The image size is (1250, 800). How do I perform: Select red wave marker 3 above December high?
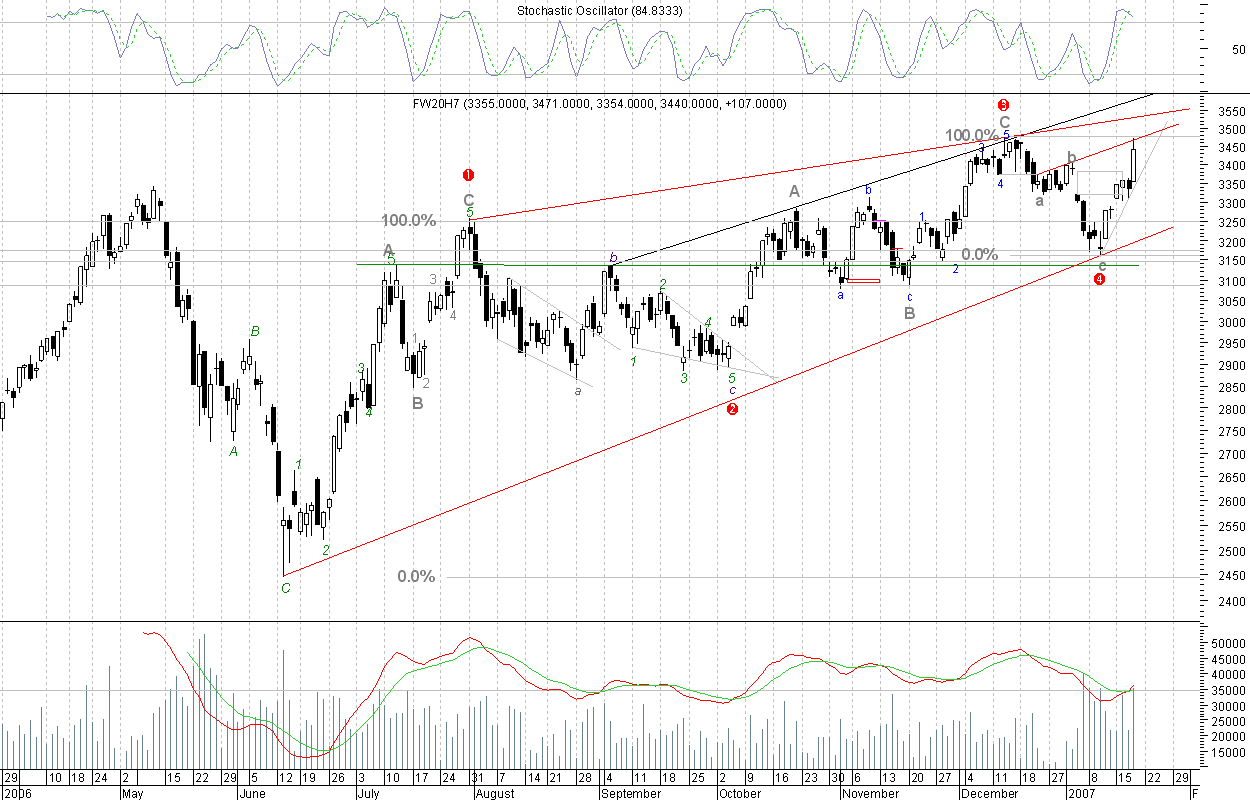pos(1004,104)
